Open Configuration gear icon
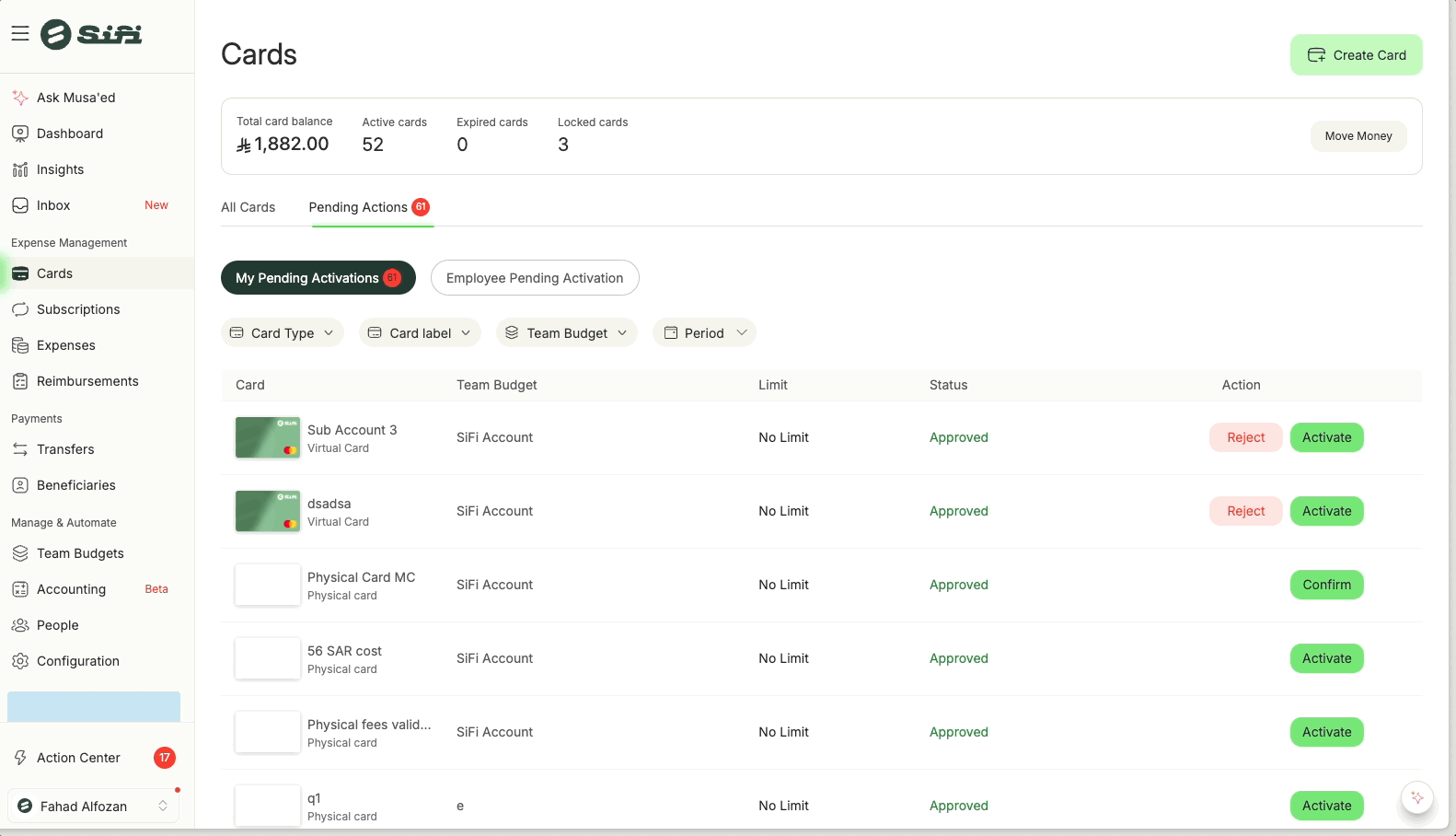The image size is (1456, 836). pyautogui.click(x=20, y=661)
